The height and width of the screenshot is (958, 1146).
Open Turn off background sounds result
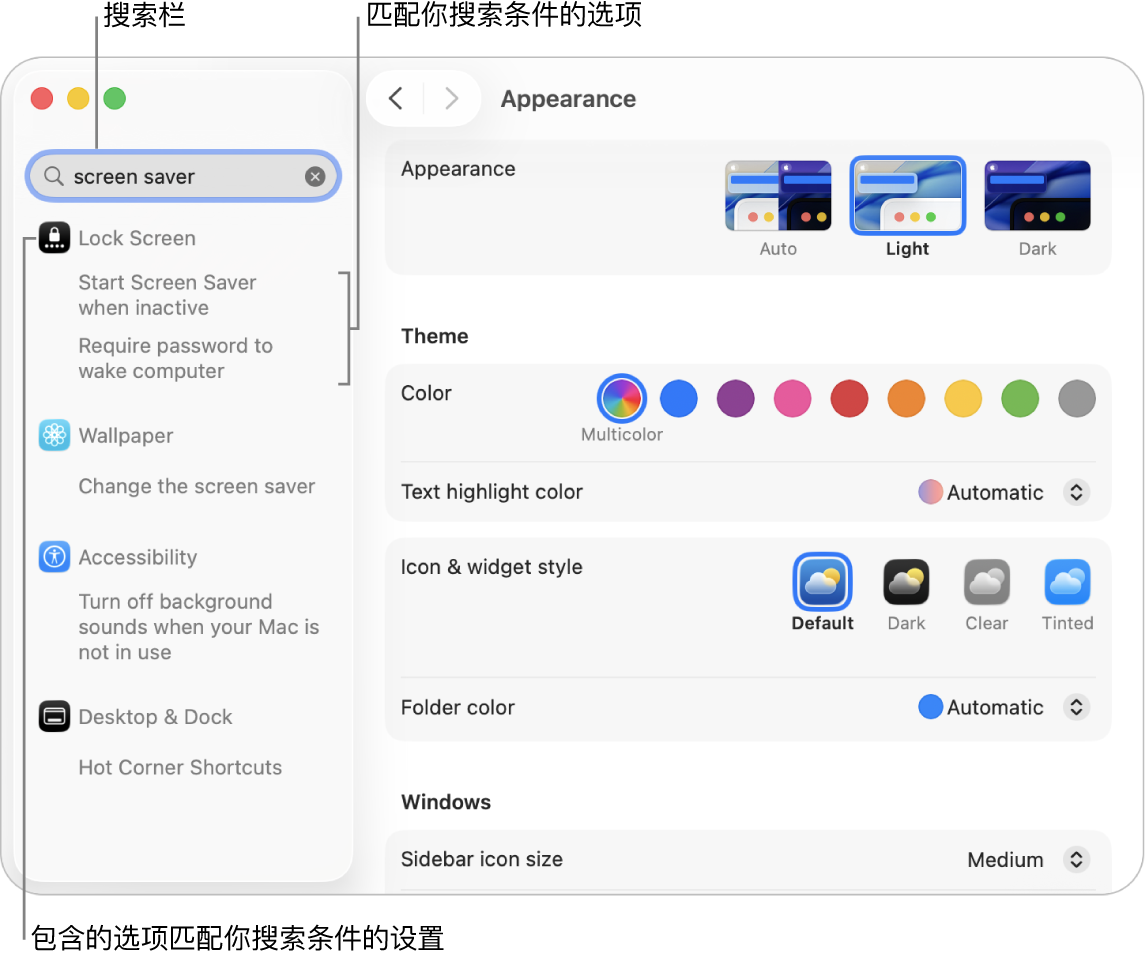[x=199, y=627]
